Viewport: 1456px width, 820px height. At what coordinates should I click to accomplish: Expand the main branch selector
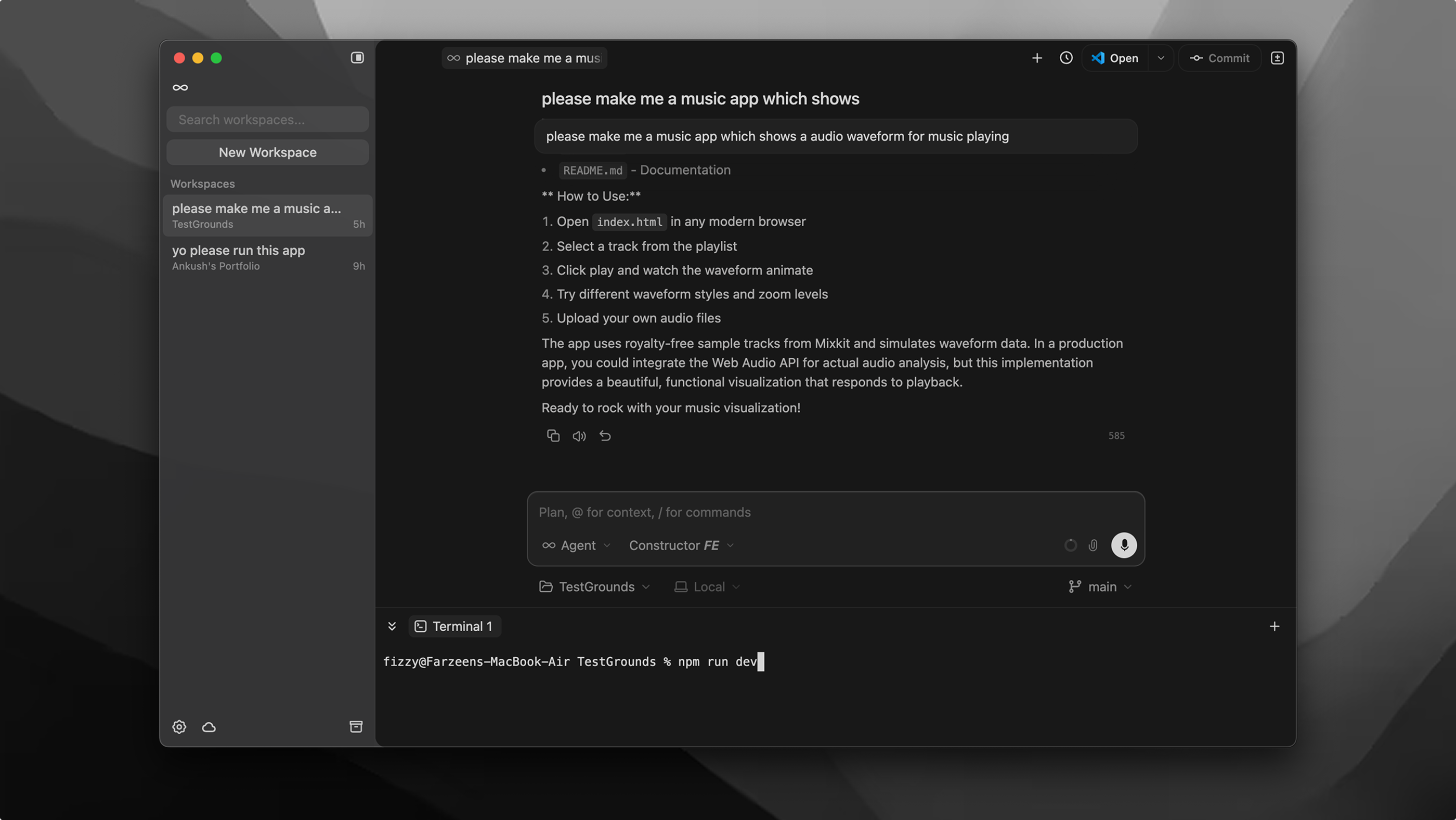pos(1100,587)
